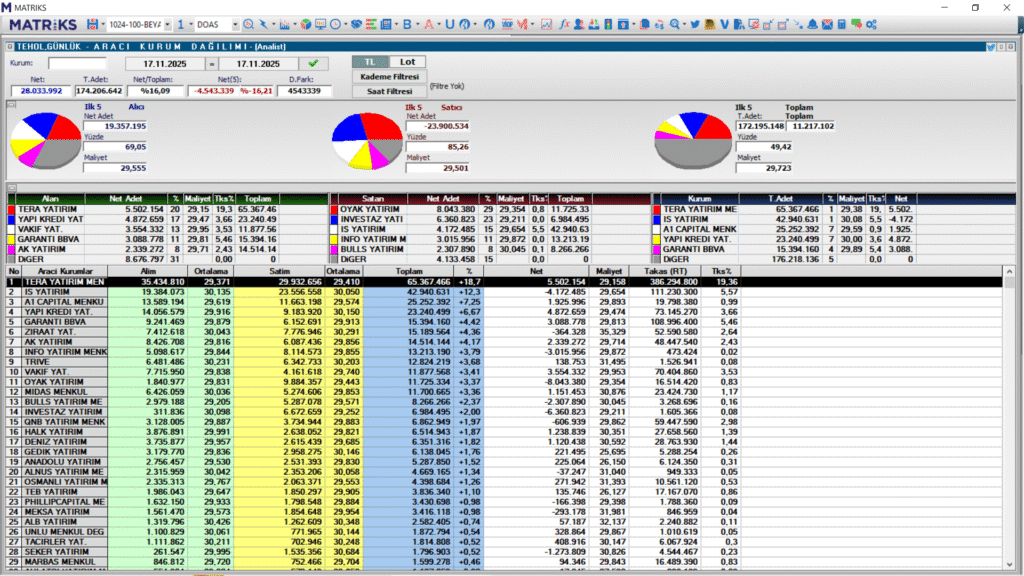Click the line chart icon in toolbar
Screen dimensions: 1024x576
[x=546, y=24]
